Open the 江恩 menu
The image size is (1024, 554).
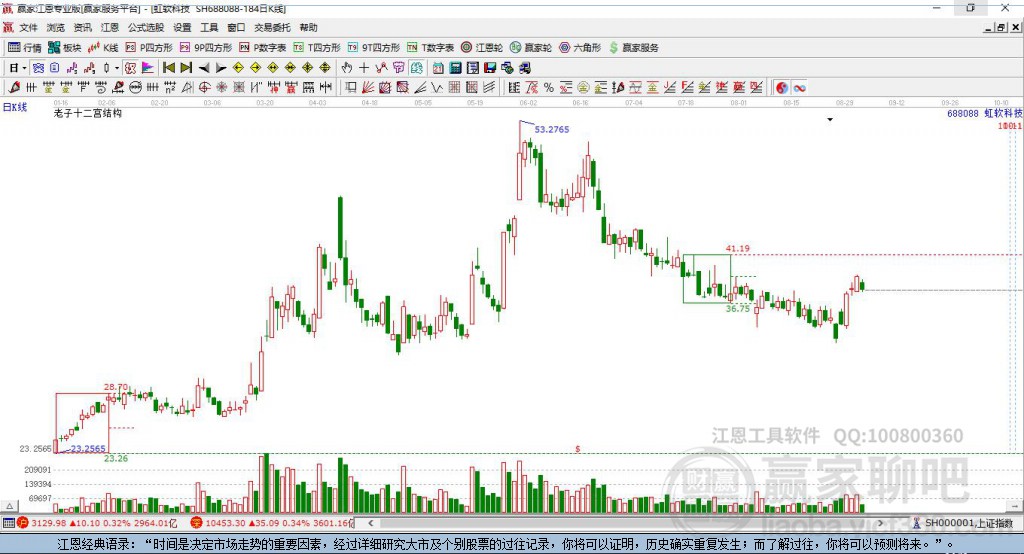pos(110,27)
